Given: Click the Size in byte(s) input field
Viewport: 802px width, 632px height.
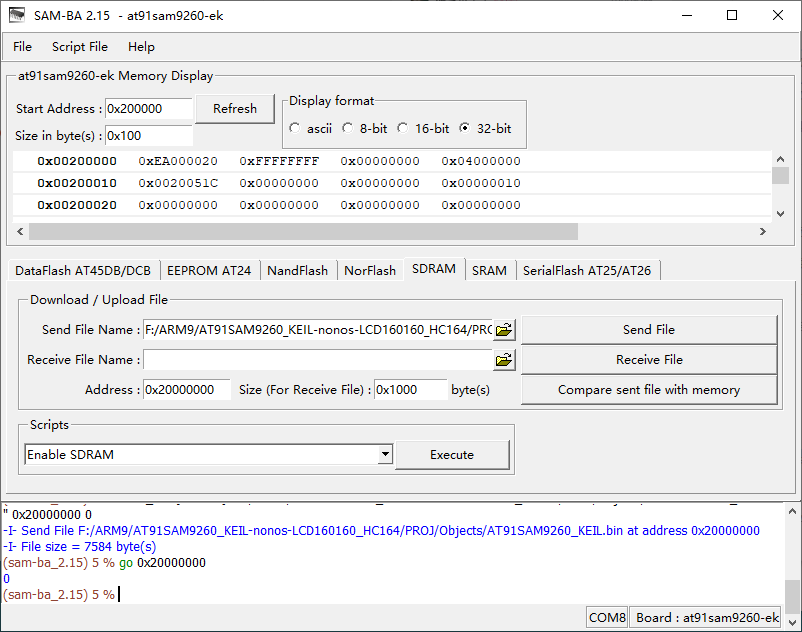Looking at the screenshot, I should [x=148, y=136].
